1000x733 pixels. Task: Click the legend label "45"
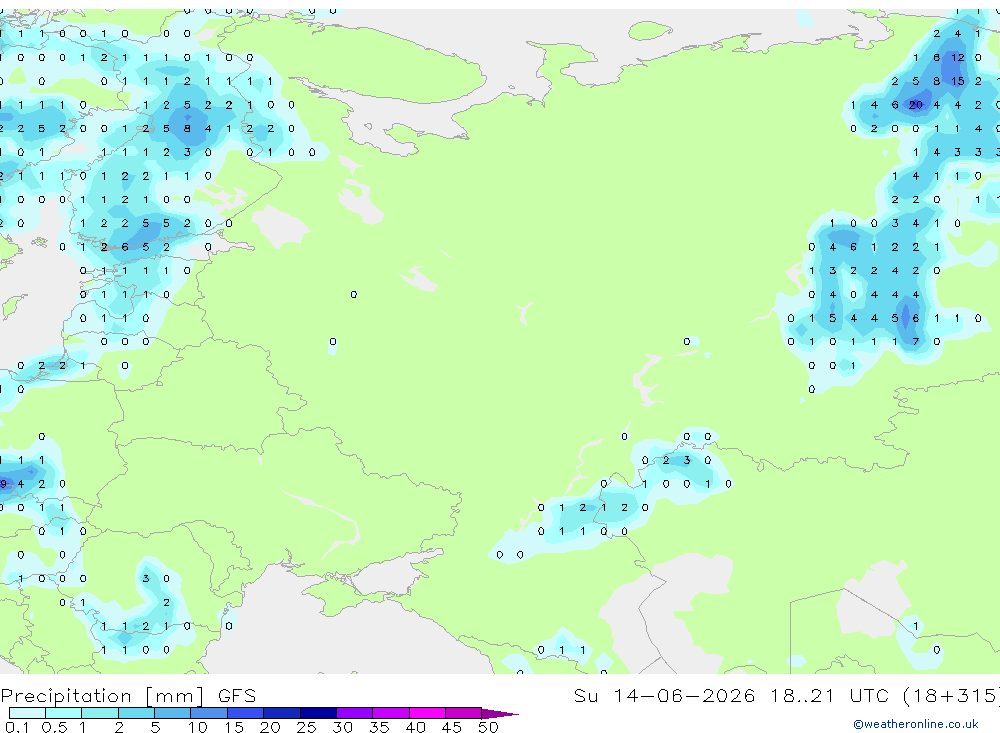tap(452, 727)
